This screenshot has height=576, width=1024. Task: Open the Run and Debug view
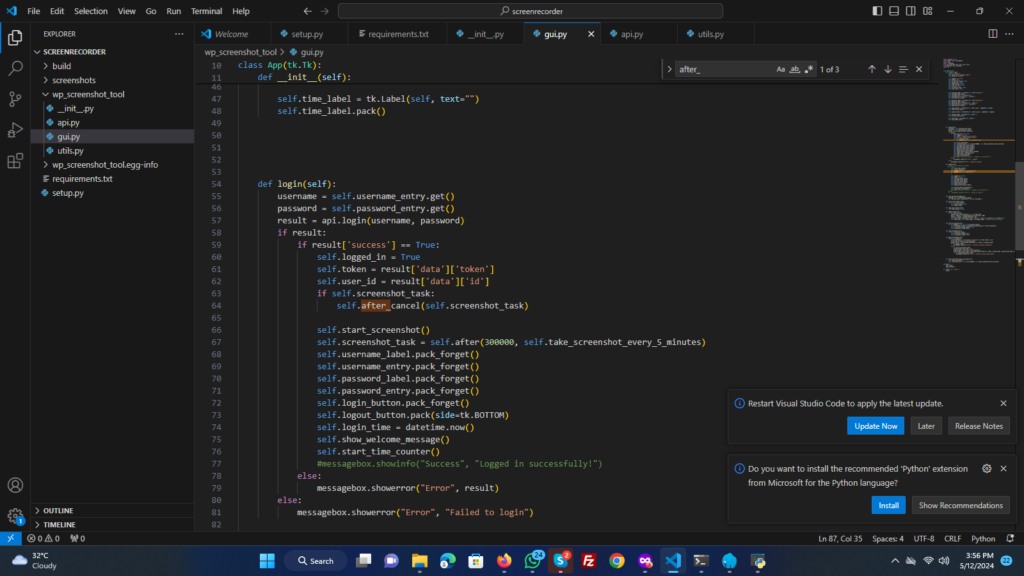(x=15, y=130)
